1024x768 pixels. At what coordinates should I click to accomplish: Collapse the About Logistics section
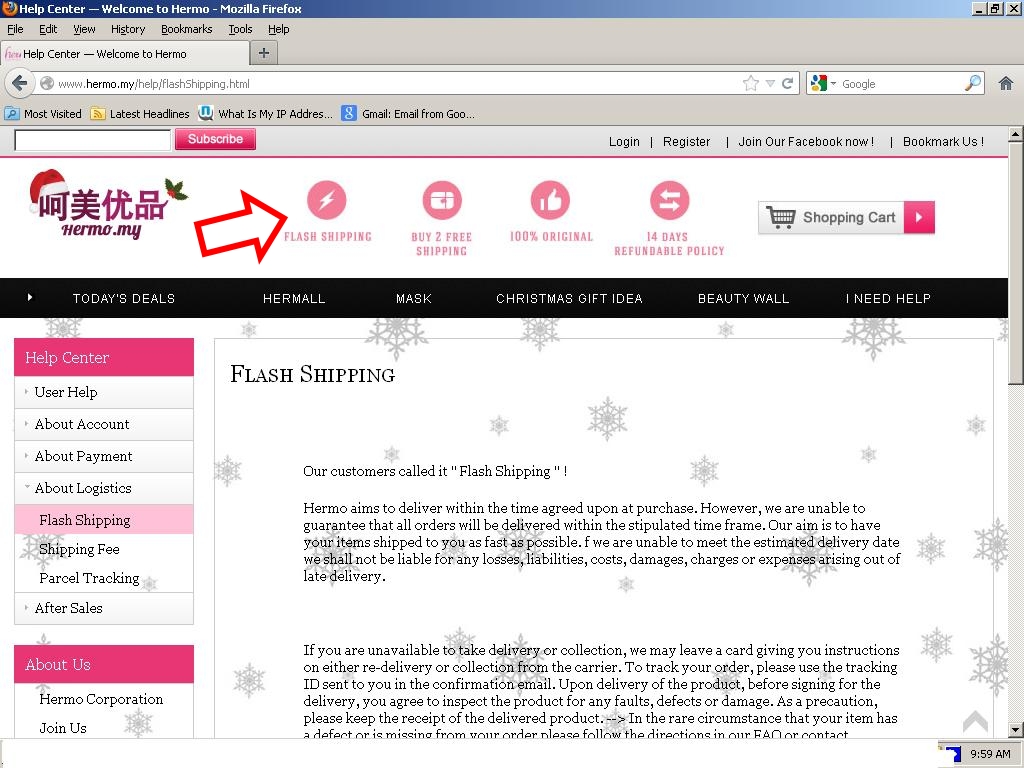point(82,488)
